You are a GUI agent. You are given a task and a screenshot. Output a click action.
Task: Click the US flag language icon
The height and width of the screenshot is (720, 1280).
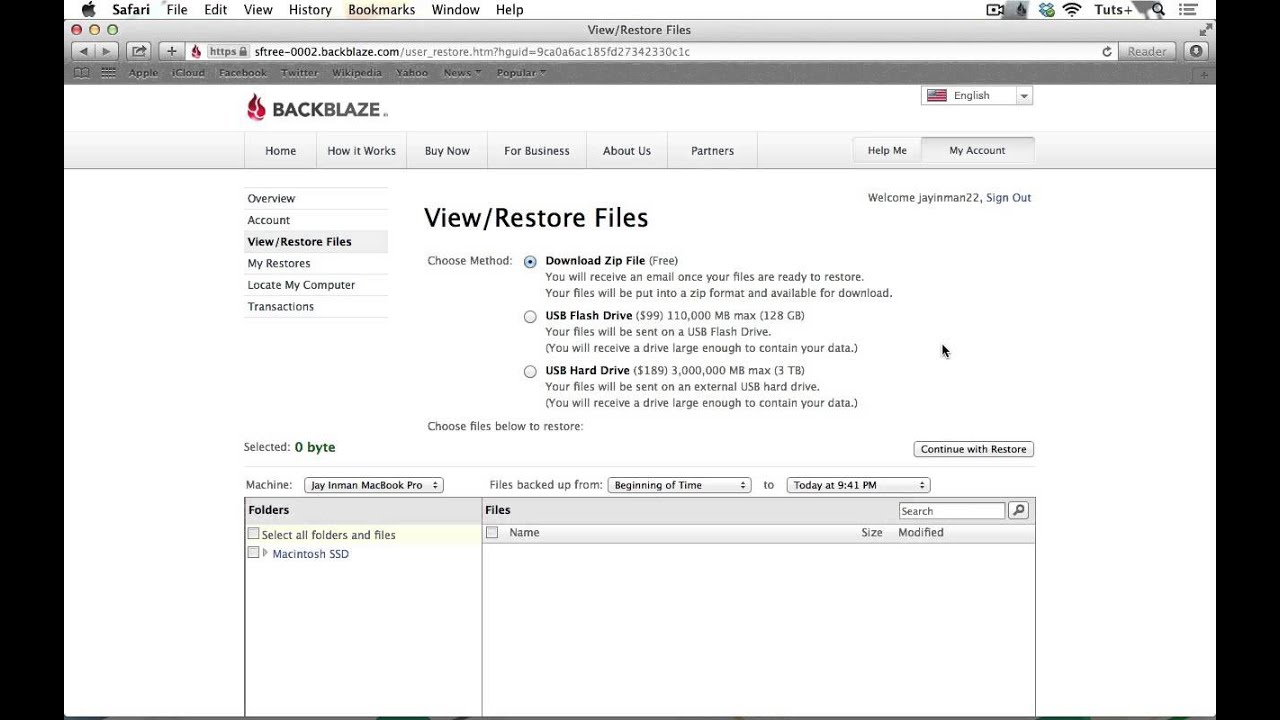937,95
